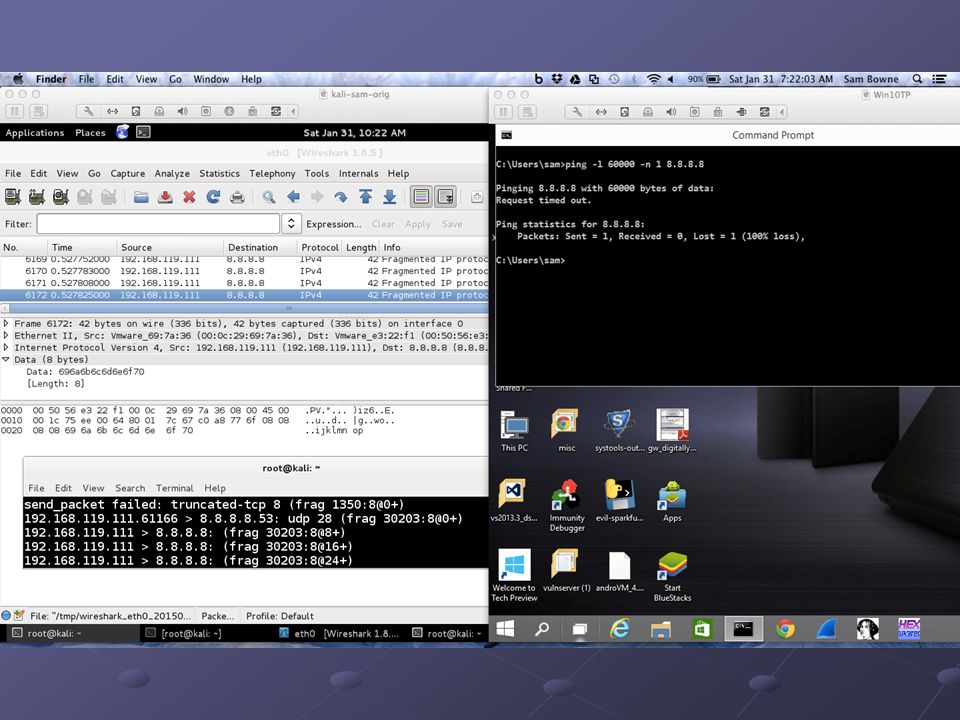Click the Expression... button beside the filter
The width and height of the screenshot is (960, 720).
pyautogui.click(x=334, y=224)
